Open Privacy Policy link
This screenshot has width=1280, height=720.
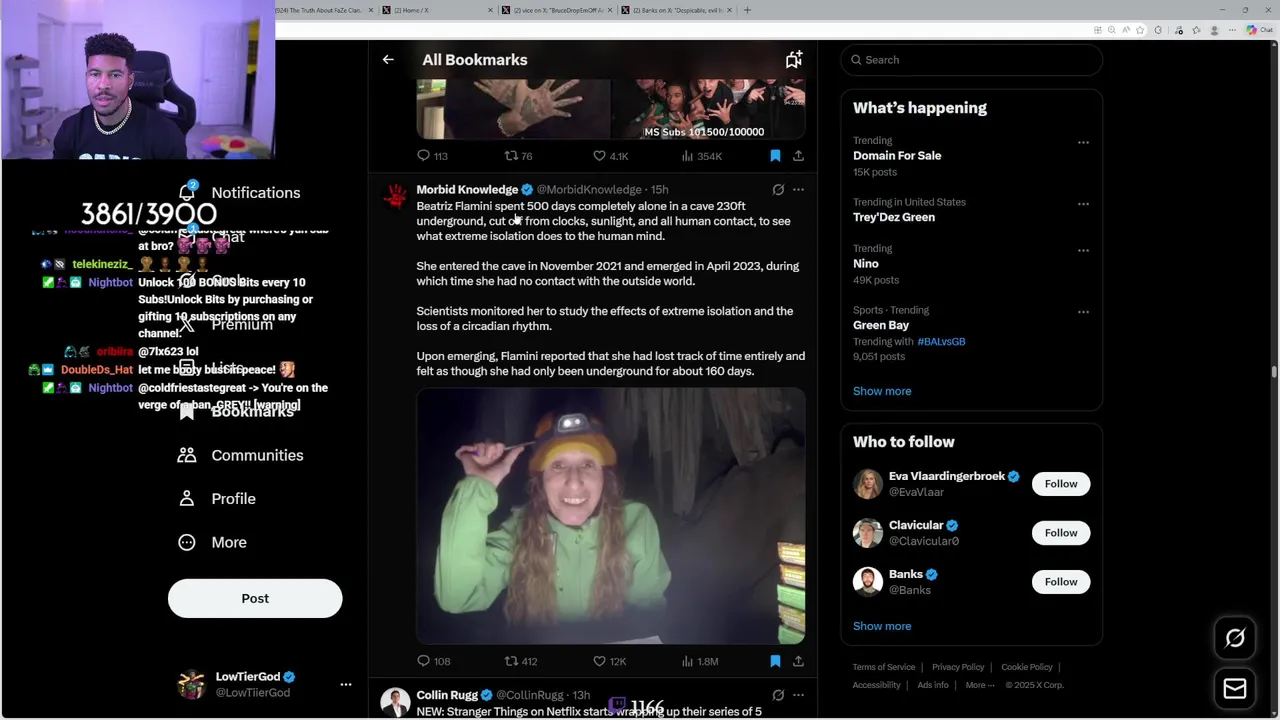pos(958,667)
